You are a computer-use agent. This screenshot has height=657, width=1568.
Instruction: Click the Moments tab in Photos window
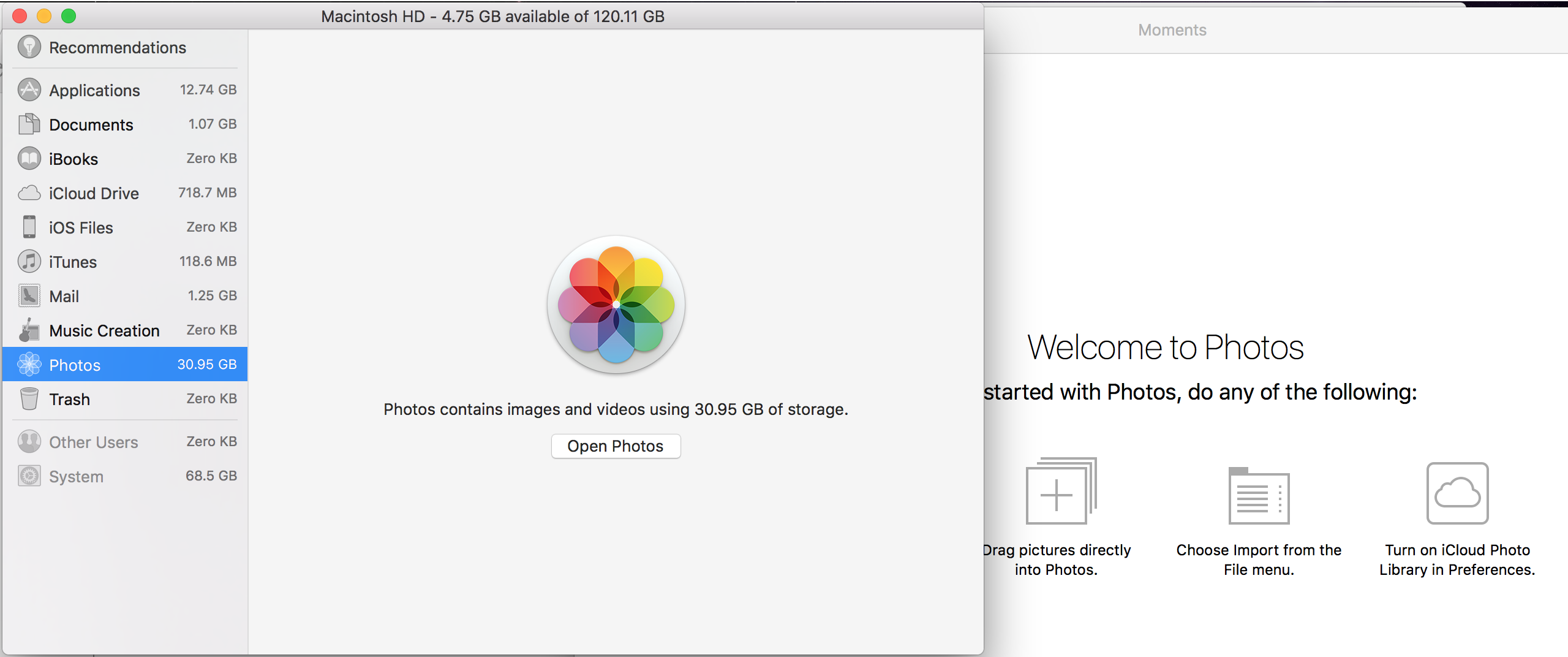pos(1172,30)
